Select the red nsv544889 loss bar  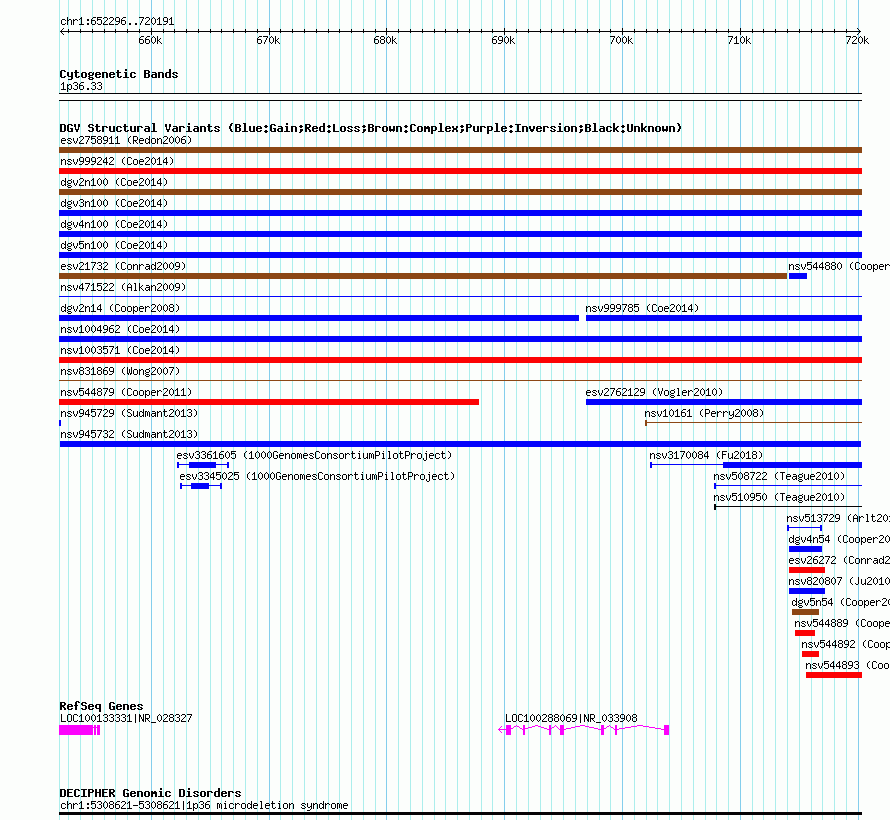(x=805, y=633)
